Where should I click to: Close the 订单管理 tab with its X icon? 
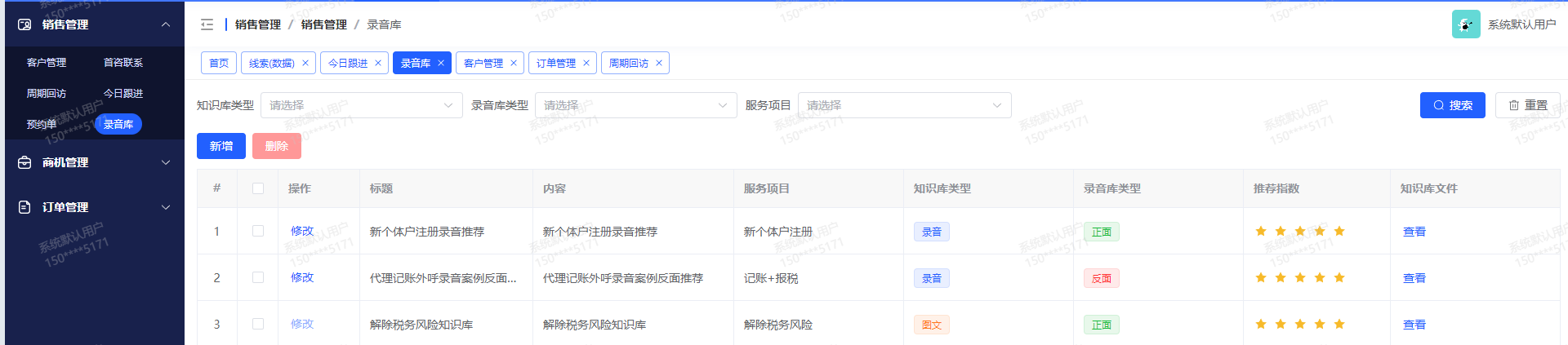[586, 63]
